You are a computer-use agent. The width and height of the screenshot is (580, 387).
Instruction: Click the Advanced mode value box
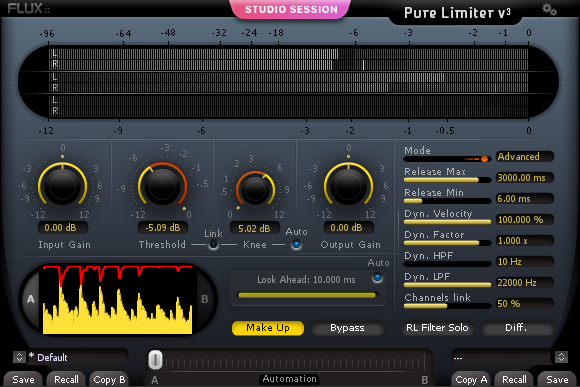point(525,157)
